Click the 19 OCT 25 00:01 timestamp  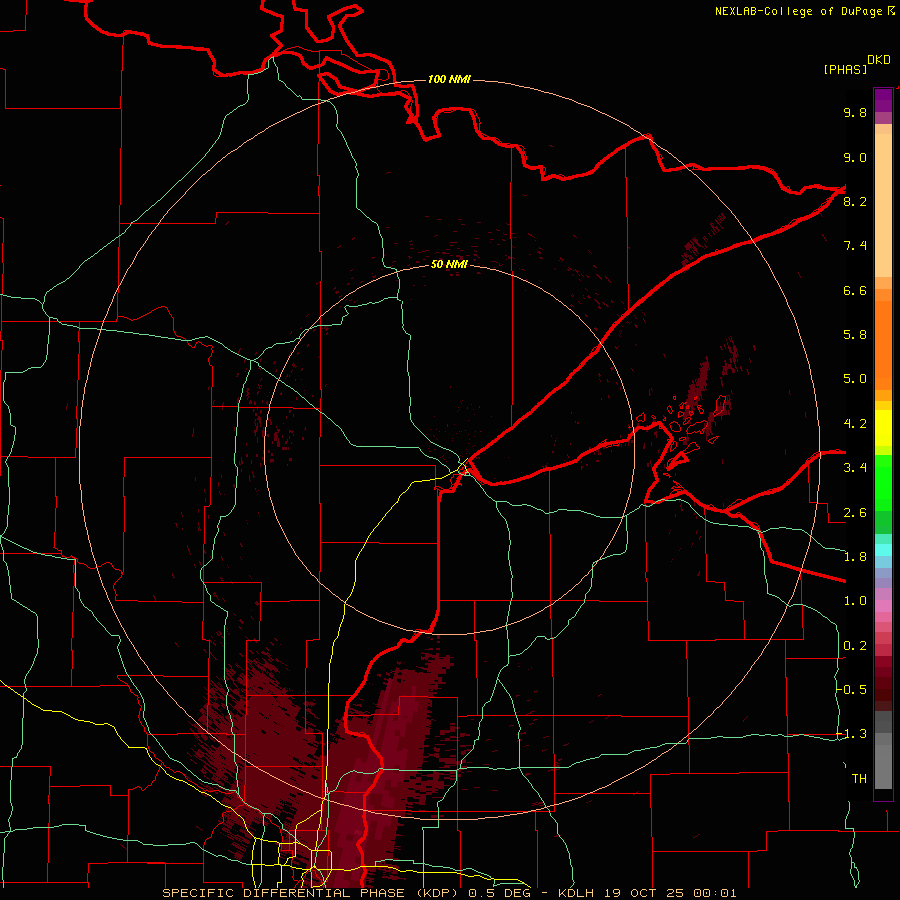(669, 893)
